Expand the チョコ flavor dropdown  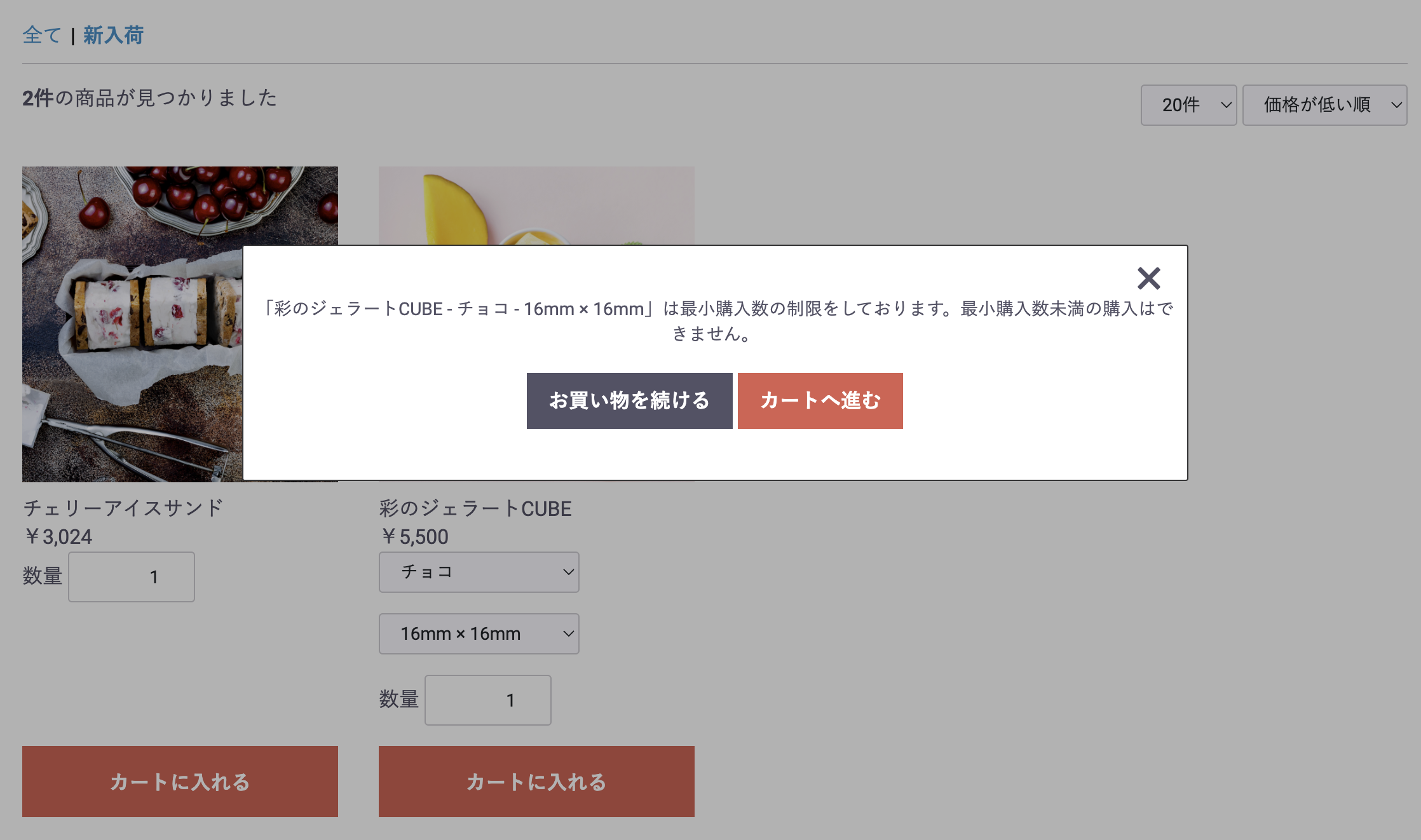tap(479, 572)
